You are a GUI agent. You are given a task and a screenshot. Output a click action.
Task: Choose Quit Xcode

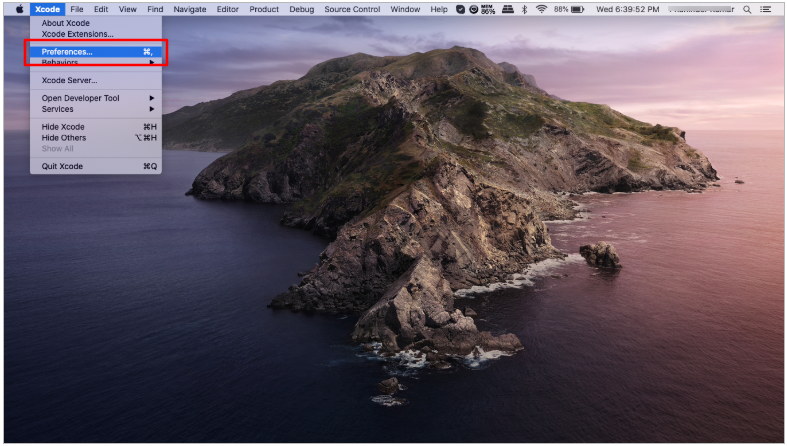pos(96,167)
